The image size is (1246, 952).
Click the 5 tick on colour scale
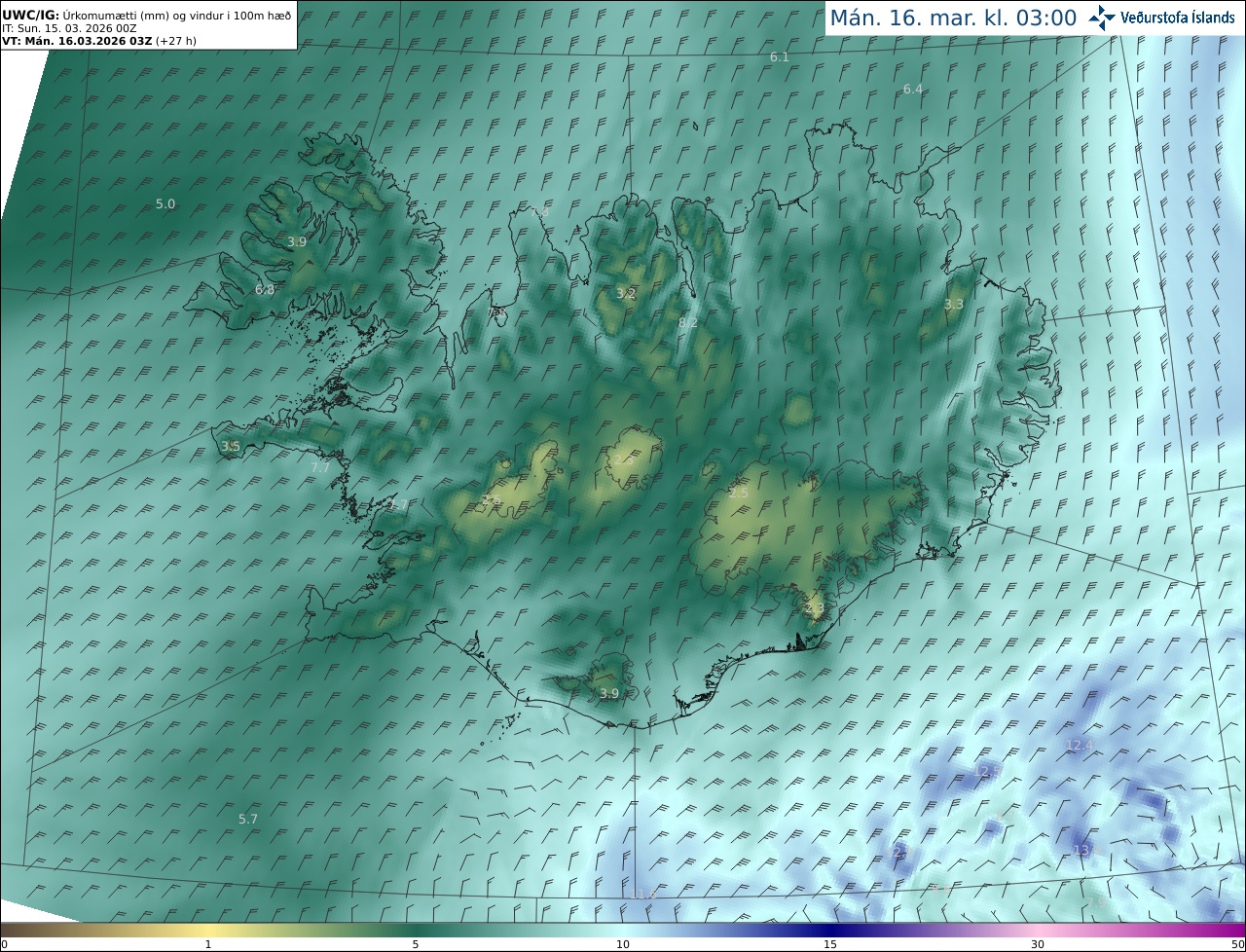(x=416, y=945)
